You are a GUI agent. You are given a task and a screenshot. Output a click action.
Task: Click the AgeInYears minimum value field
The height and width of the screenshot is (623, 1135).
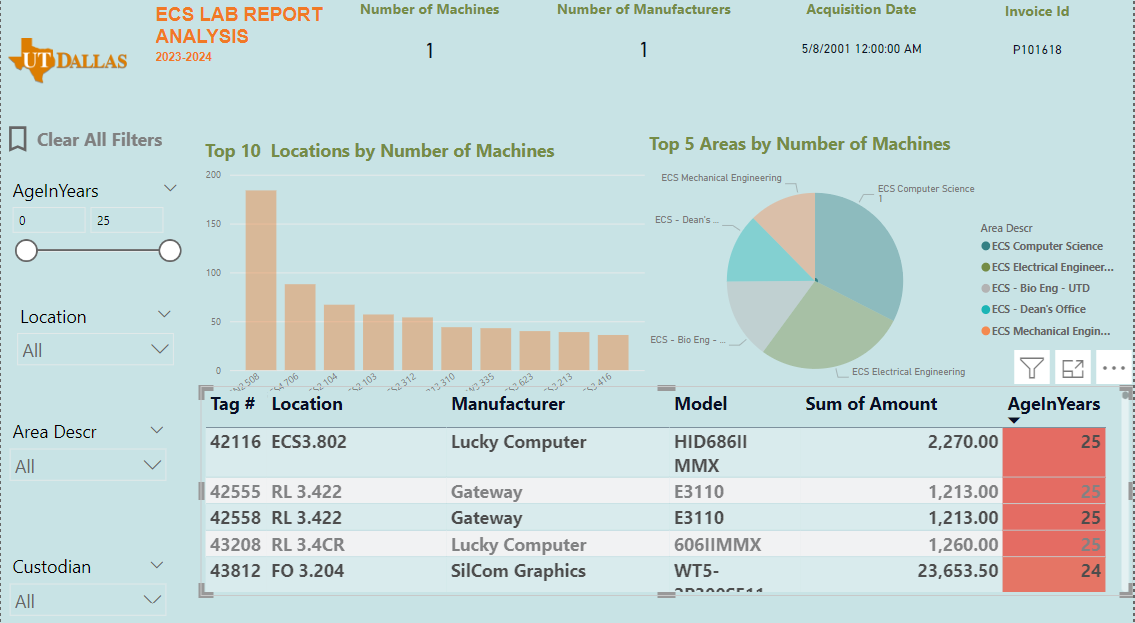[x=49, y=221]
